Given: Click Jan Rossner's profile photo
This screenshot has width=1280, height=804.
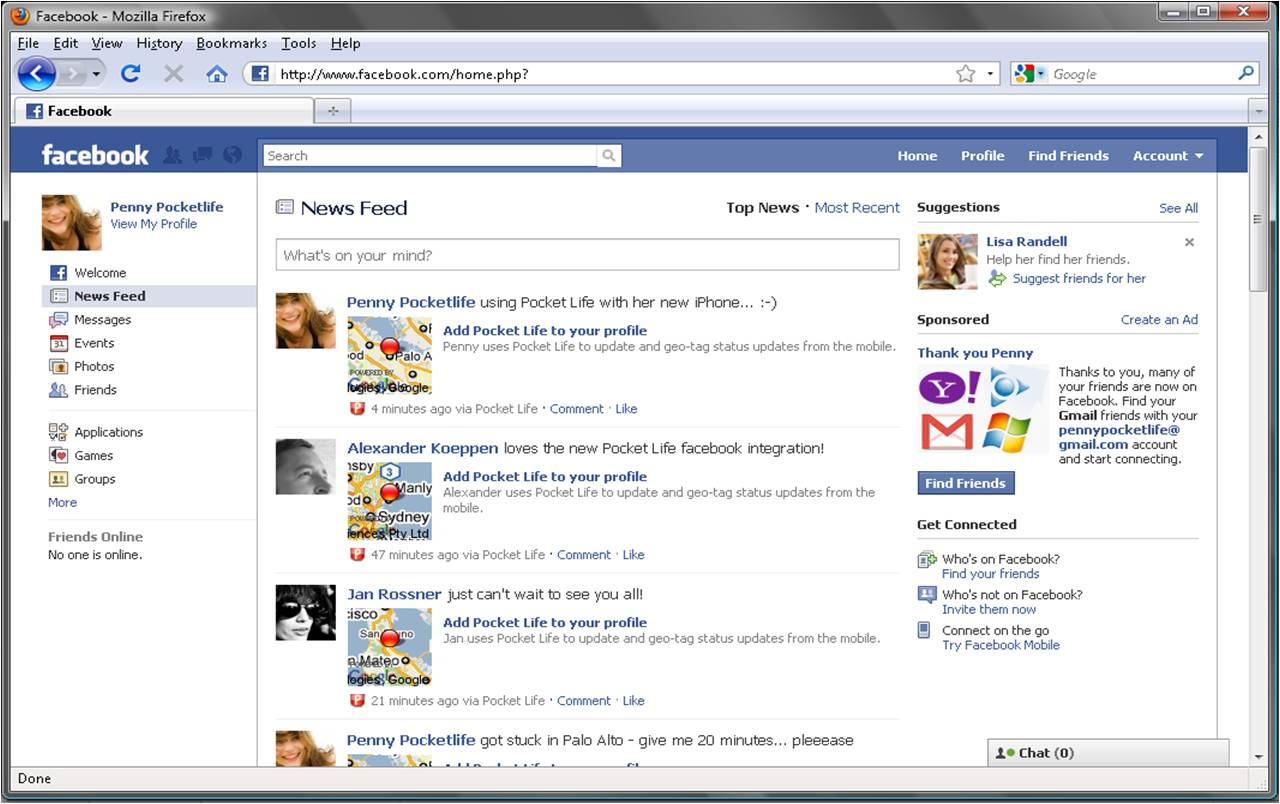Looking at the screenshot, I should (x=305, y=613).
